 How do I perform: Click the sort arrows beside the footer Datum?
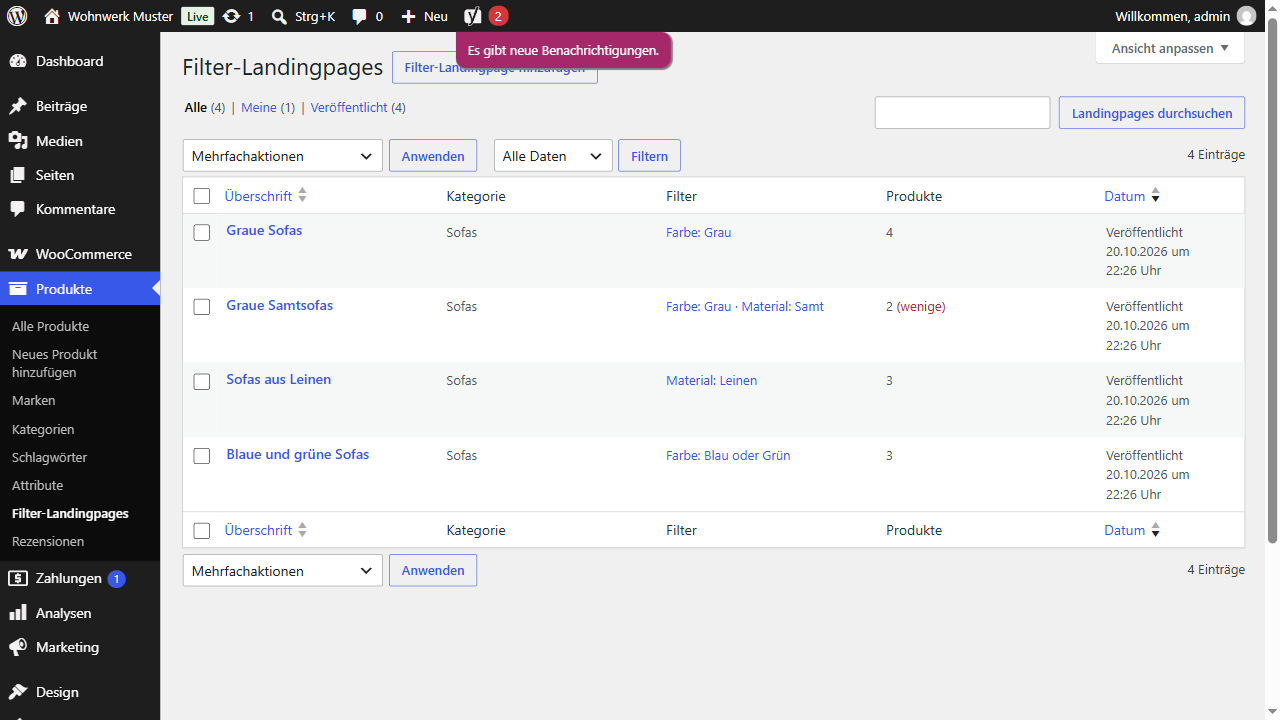click(x=1156, y=530)
